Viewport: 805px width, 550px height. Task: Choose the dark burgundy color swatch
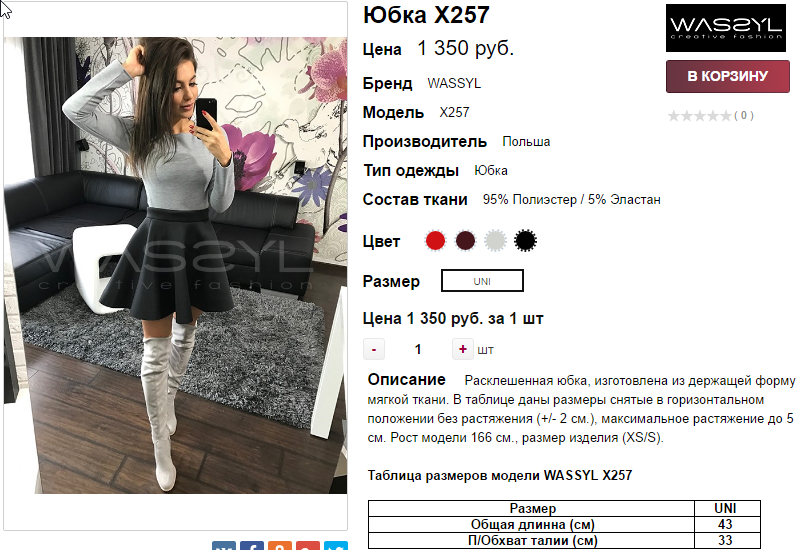pos(465,240)
